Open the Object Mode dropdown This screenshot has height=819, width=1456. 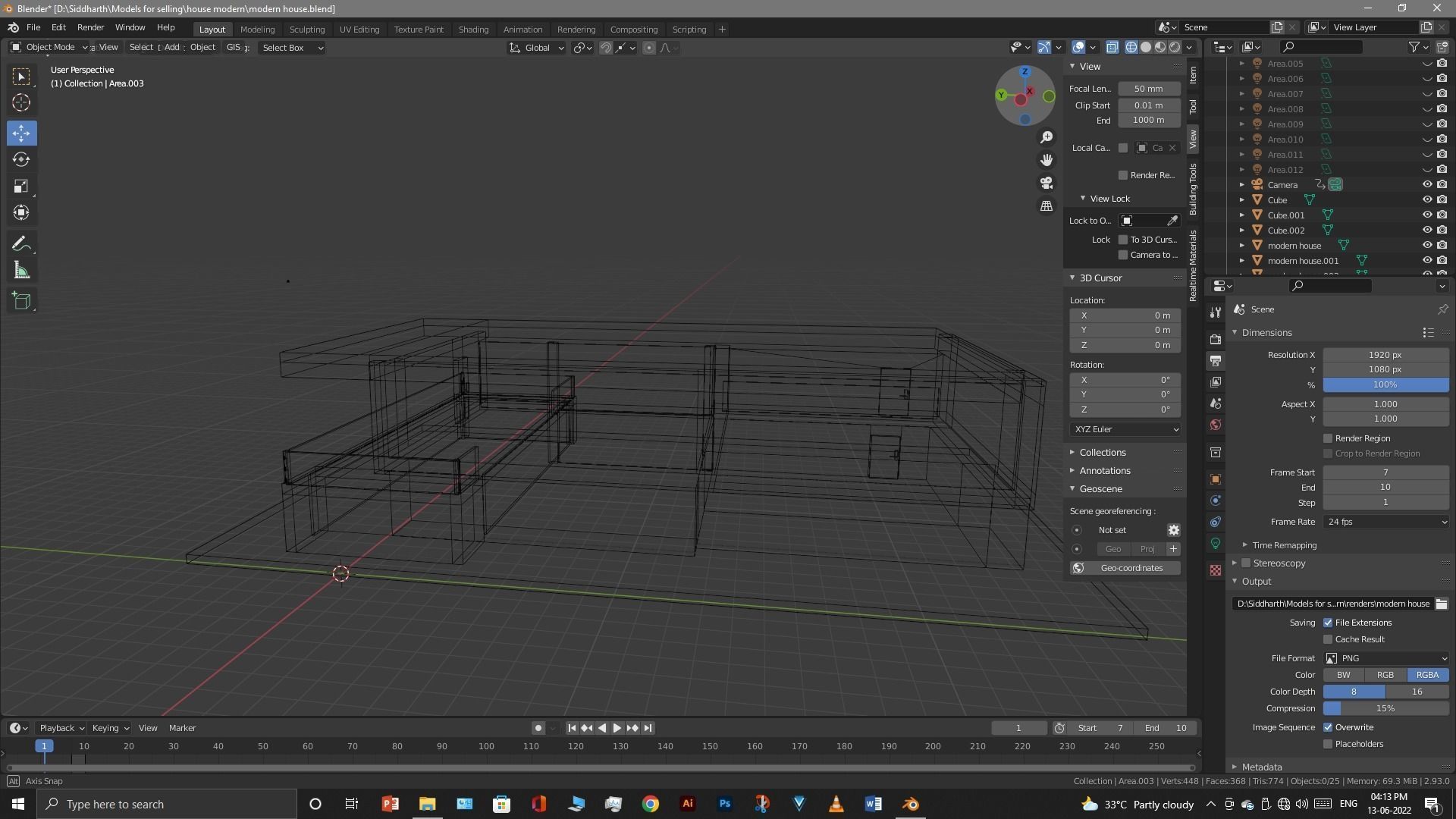49,47
